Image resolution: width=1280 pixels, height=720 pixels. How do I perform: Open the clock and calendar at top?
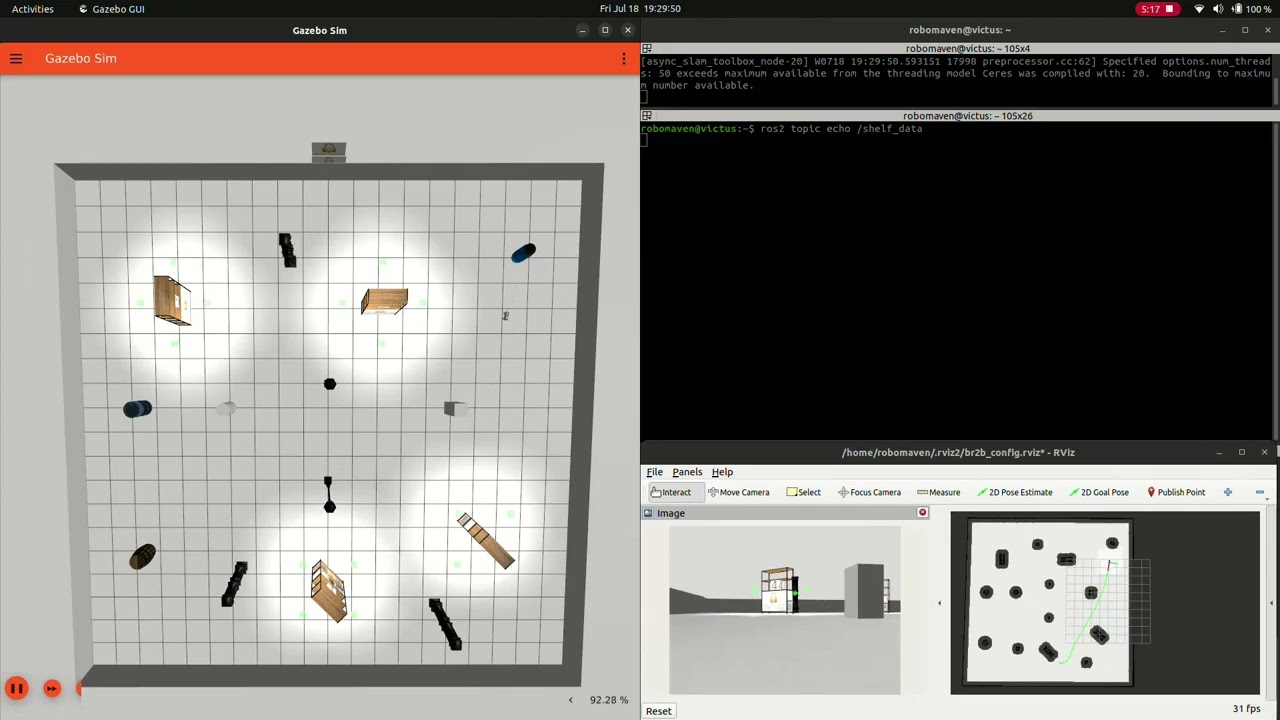pos(640,9)
